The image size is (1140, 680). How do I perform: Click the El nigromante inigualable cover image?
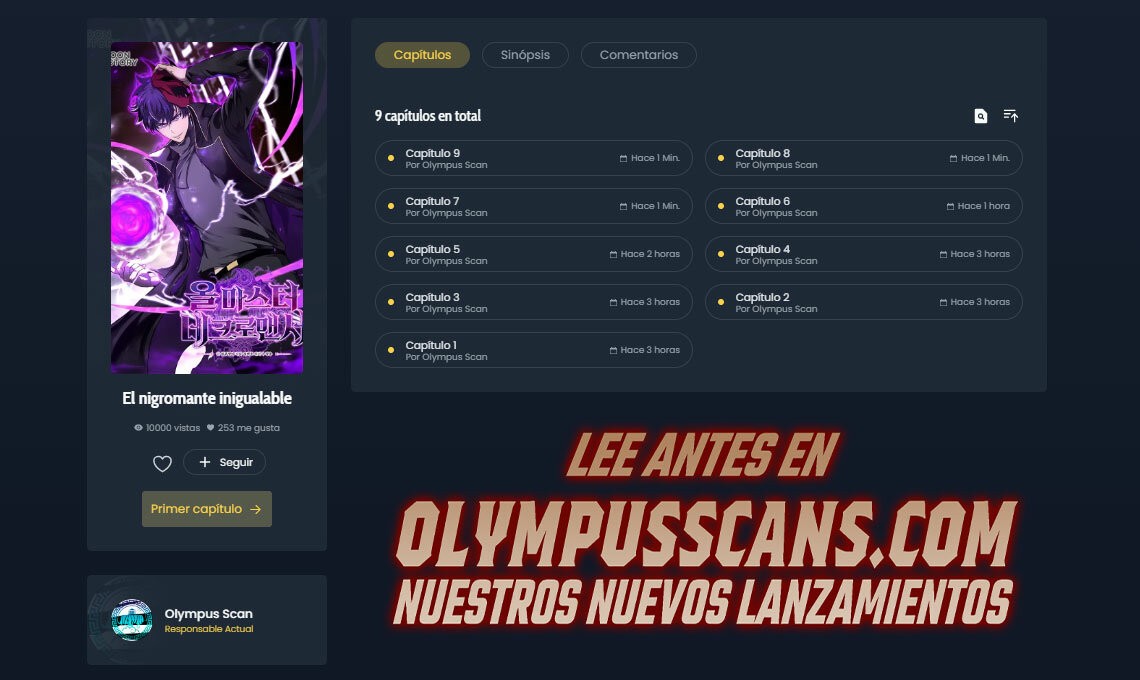tap(206, 208)
